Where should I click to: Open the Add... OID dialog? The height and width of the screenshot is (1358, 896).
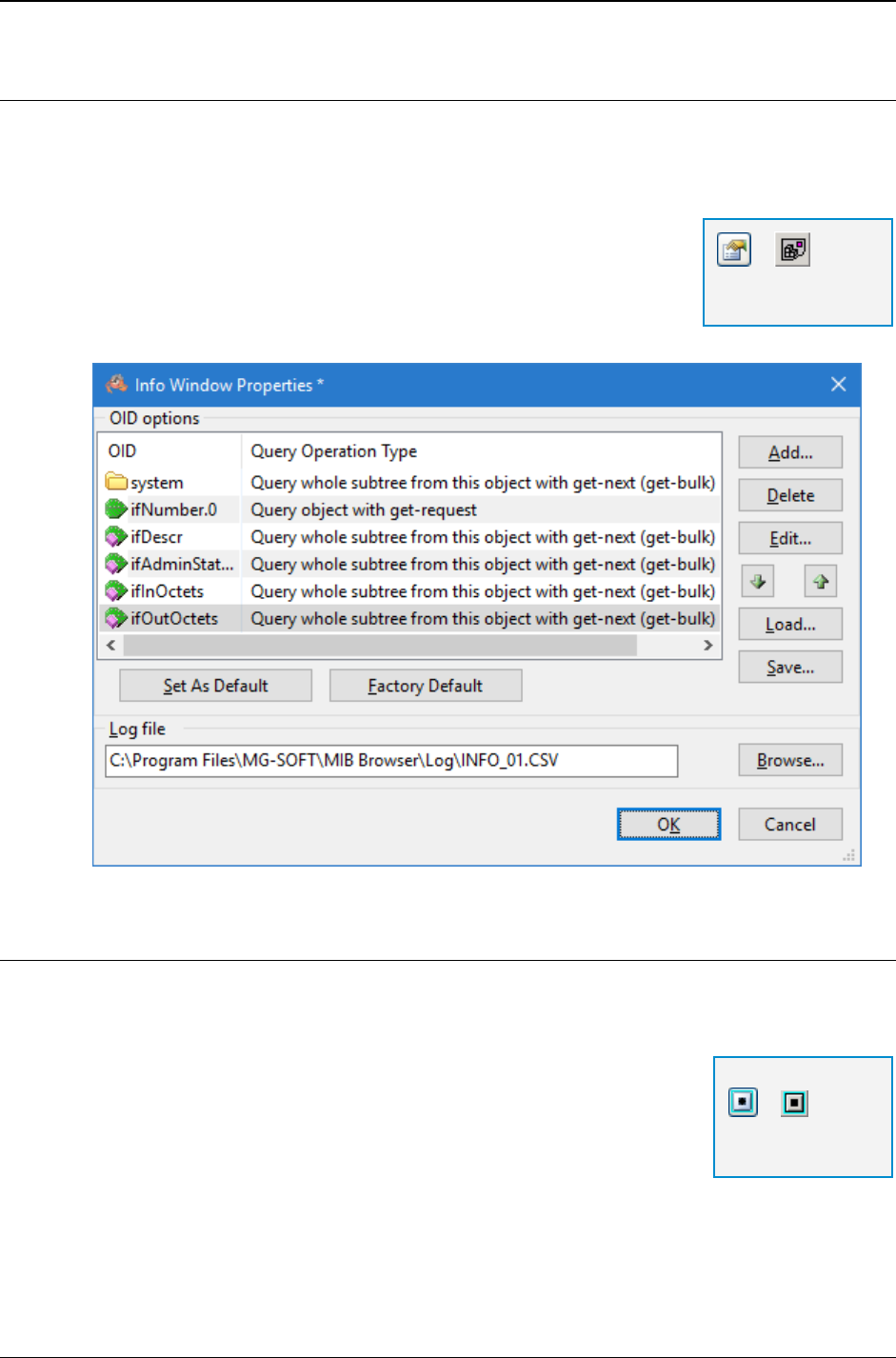coord(790,452)
